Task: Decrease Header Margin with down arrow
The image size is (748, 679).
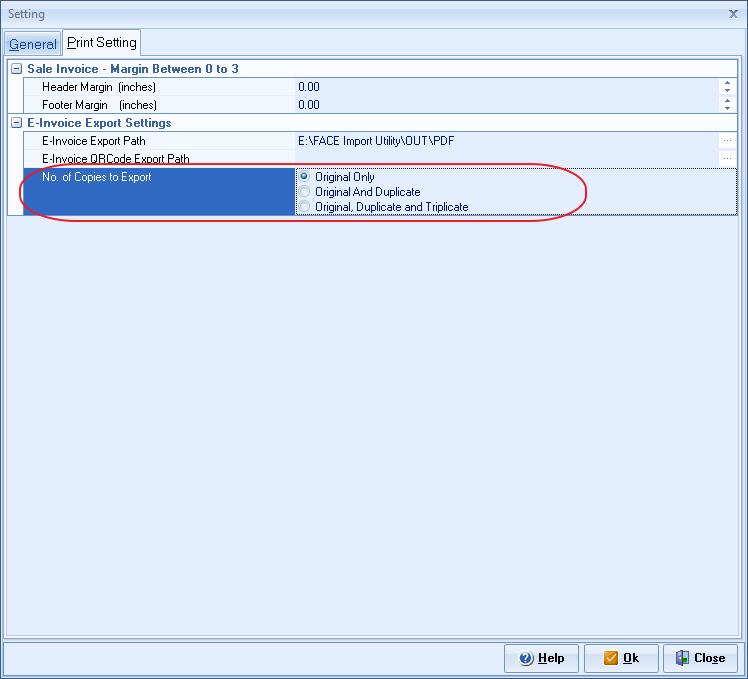Action: [x=727, y=91]
